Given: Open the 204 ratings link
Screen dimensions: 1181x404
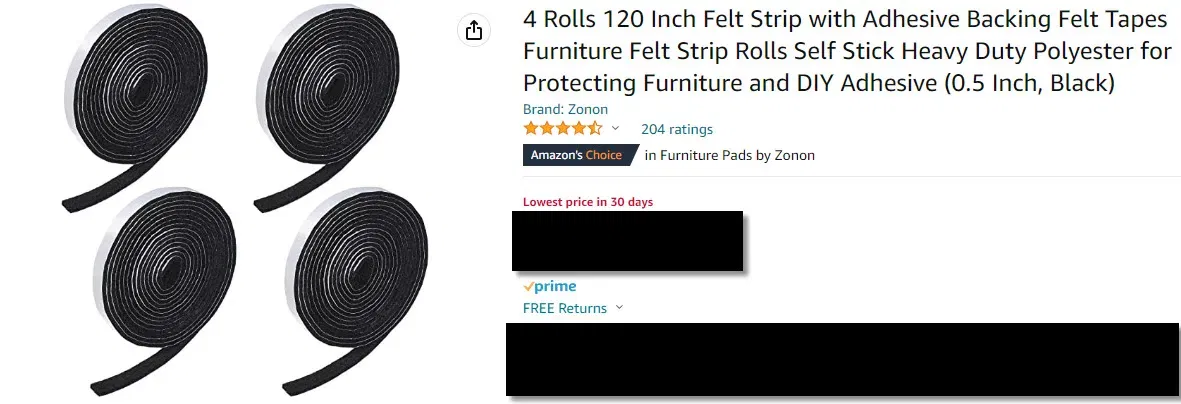Looking at the screenshot, I should click(x=676, y=129).
